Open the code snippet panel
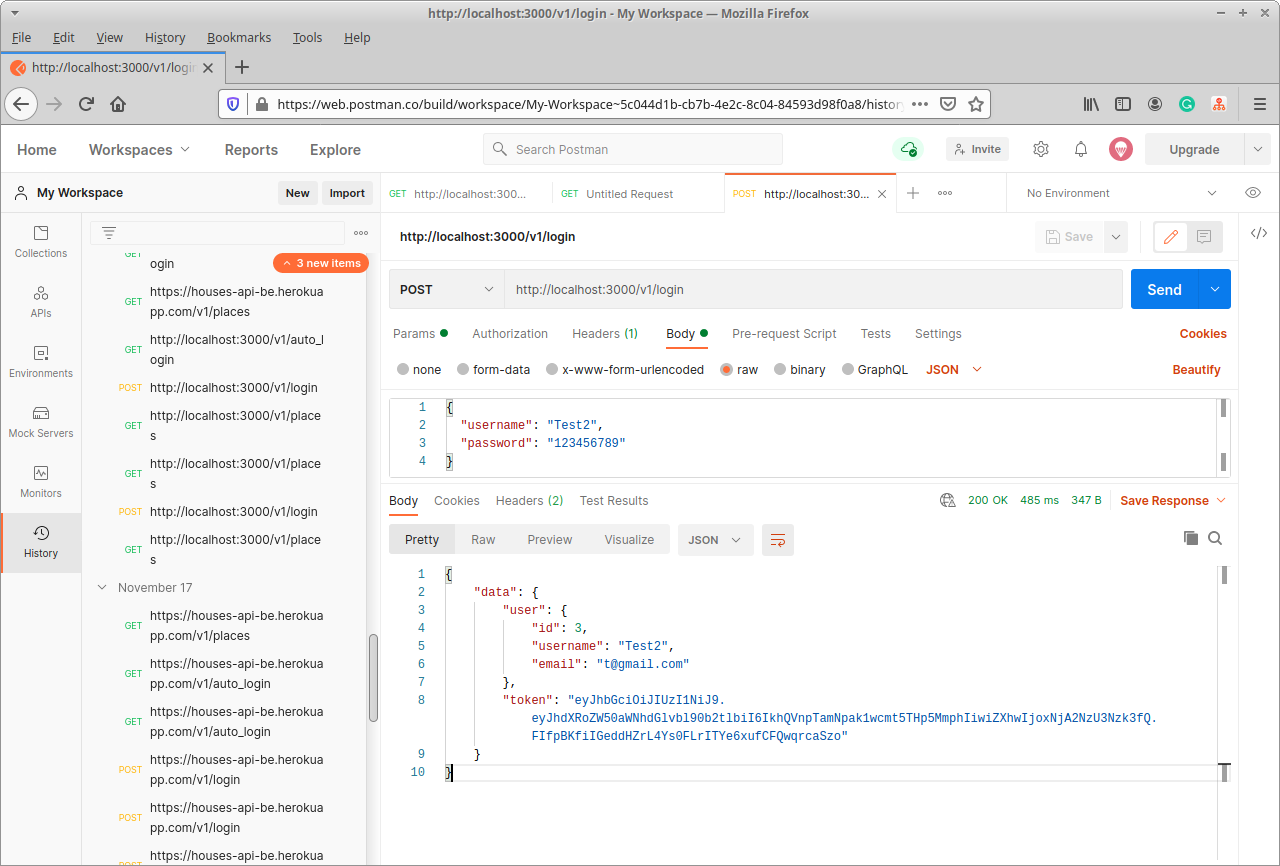Image resolution: width=1280 pixels, height=866 pixels. [x=1259, y=233]
